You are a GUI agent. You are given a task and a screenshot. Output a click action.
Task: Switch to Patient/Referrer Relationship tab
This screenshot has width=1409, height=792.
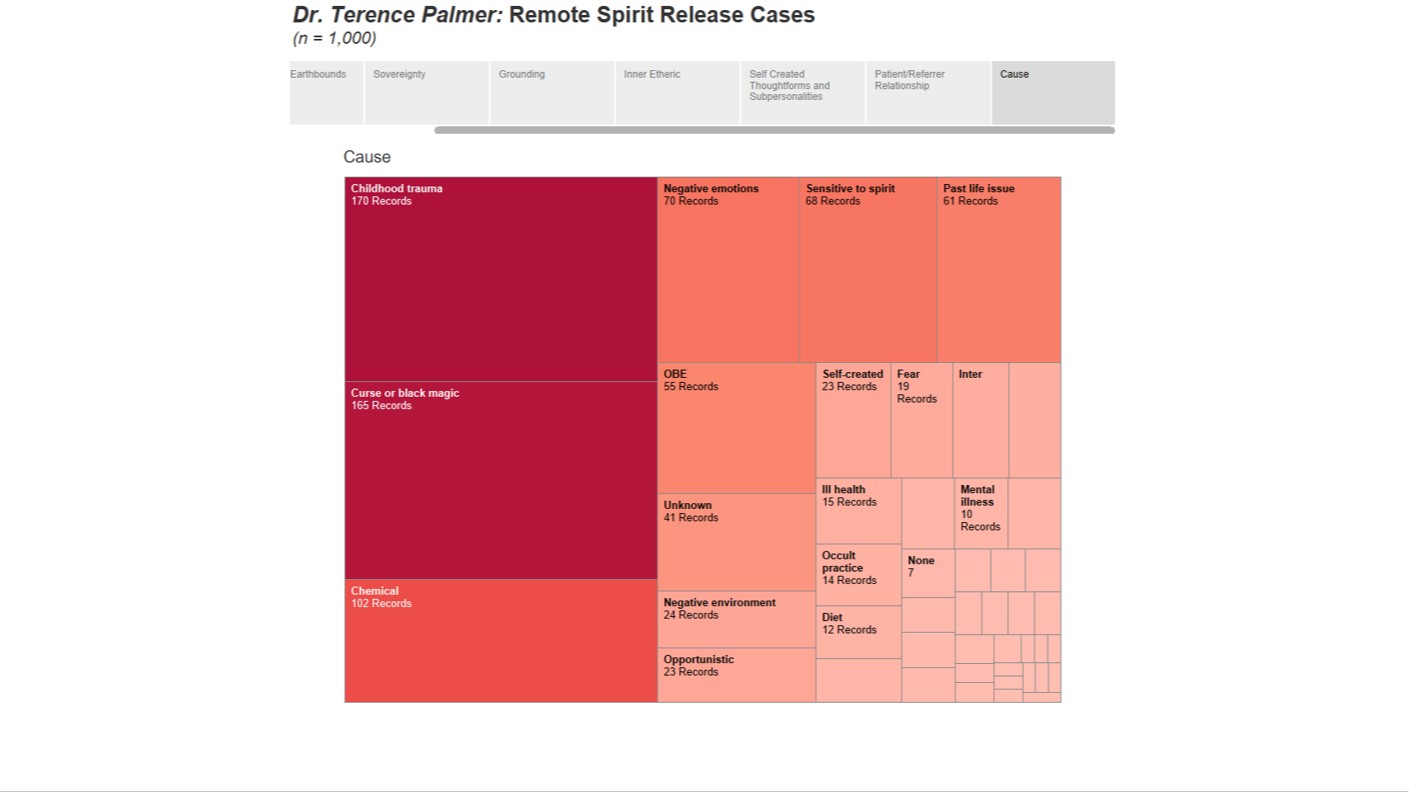coord(929,93)
